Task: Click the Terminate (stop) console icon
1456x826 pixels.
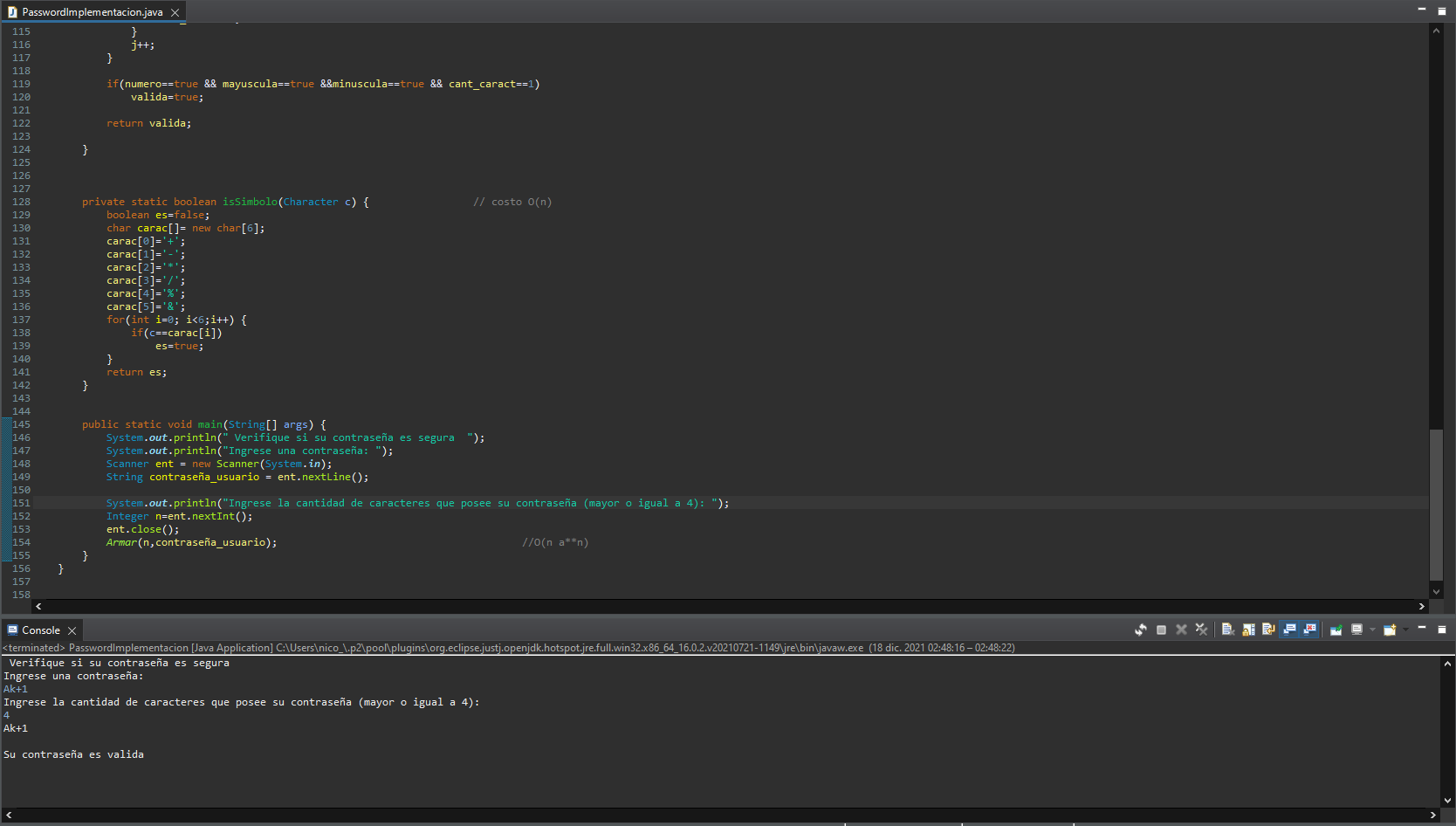Action: click(1161, 630)
